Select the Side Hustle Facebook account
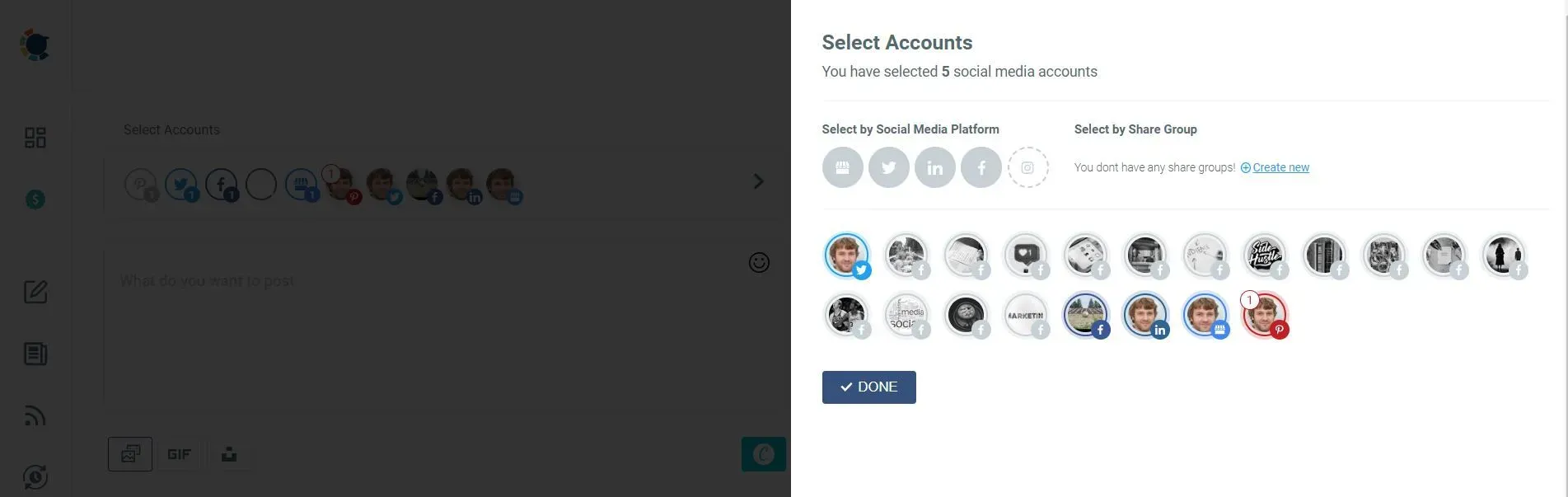This screenshot has width=1568, height=497. [x=1265, y=254]
